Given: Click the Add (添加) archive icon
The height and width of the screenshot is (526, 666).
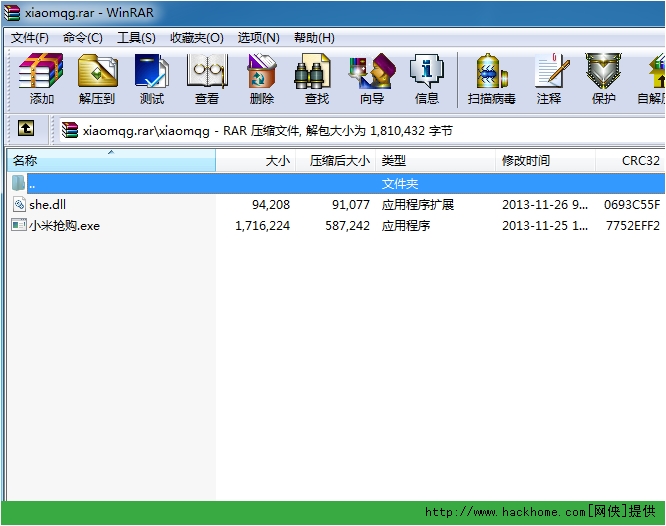Looking at the screenshot, I should [41, 71].
